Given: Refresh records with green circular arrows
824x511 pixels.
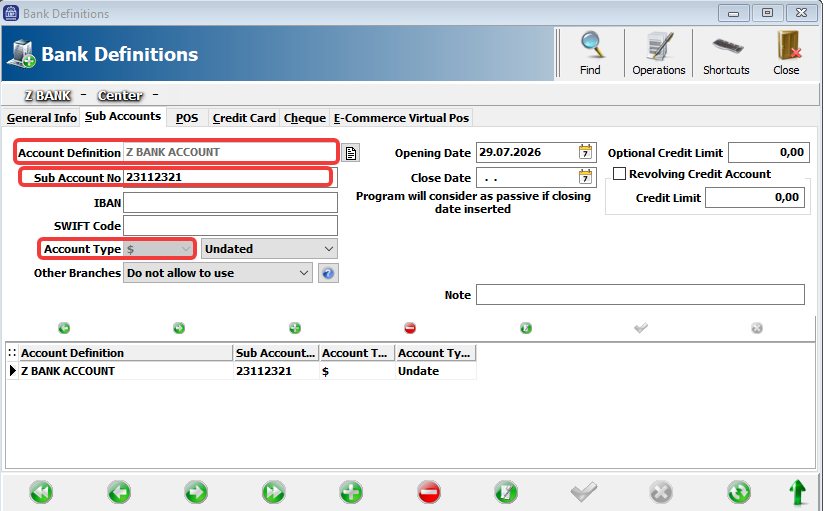Looking at the screenshot, I should pyautogui.click(x=739, y=493).
